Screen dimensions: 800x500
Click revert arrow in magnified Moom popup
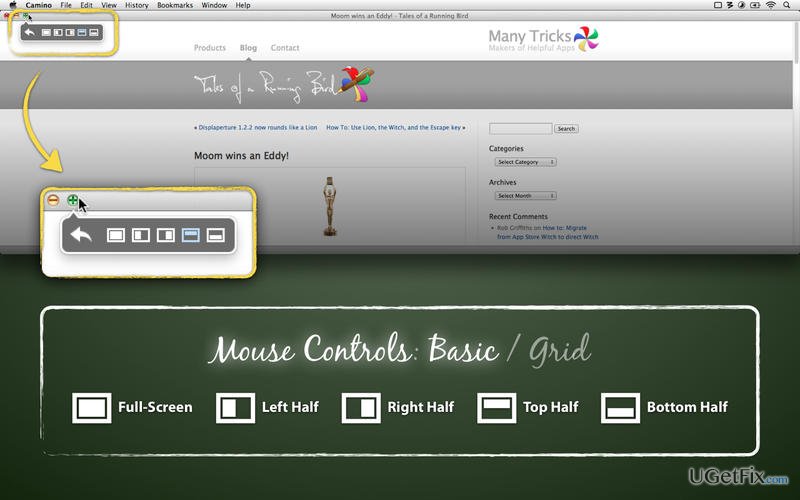(81, 235)
